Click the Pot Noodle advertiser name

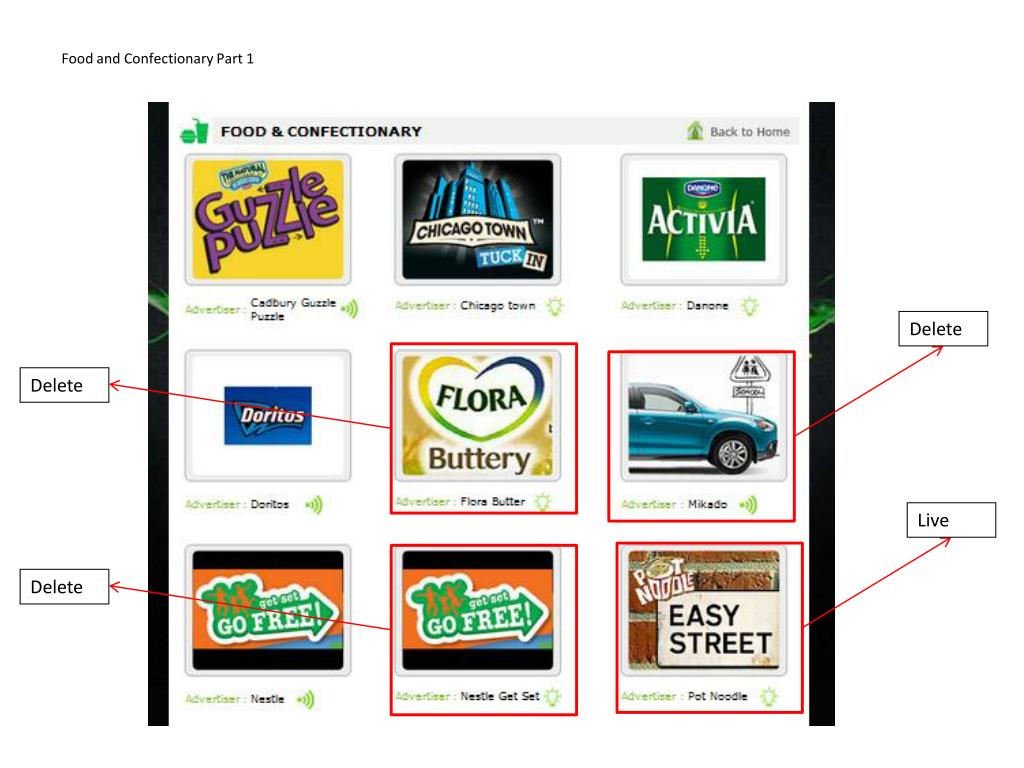point(717,696)
